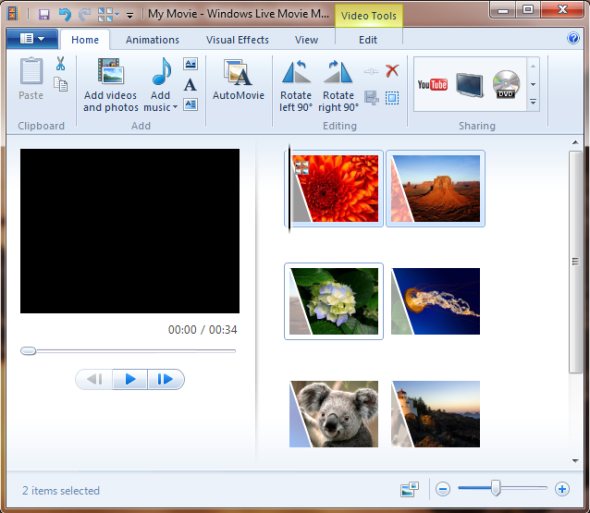The image size is (590, 513).
Task: Click the preview seek bar handle
Action: tap(28, 351)
